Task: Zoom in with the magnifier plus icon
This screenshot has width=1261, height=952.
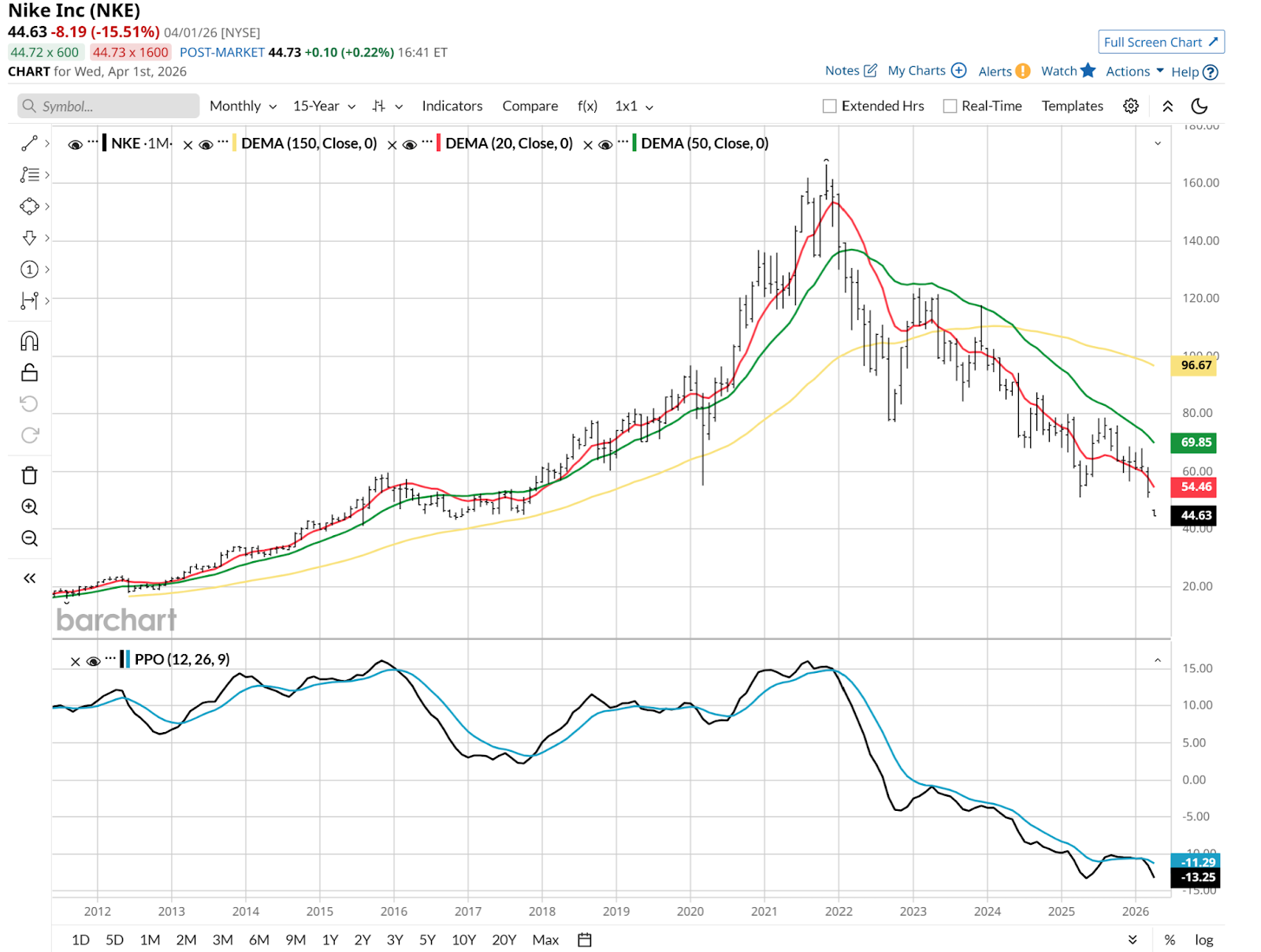Action: coord(29,507)
